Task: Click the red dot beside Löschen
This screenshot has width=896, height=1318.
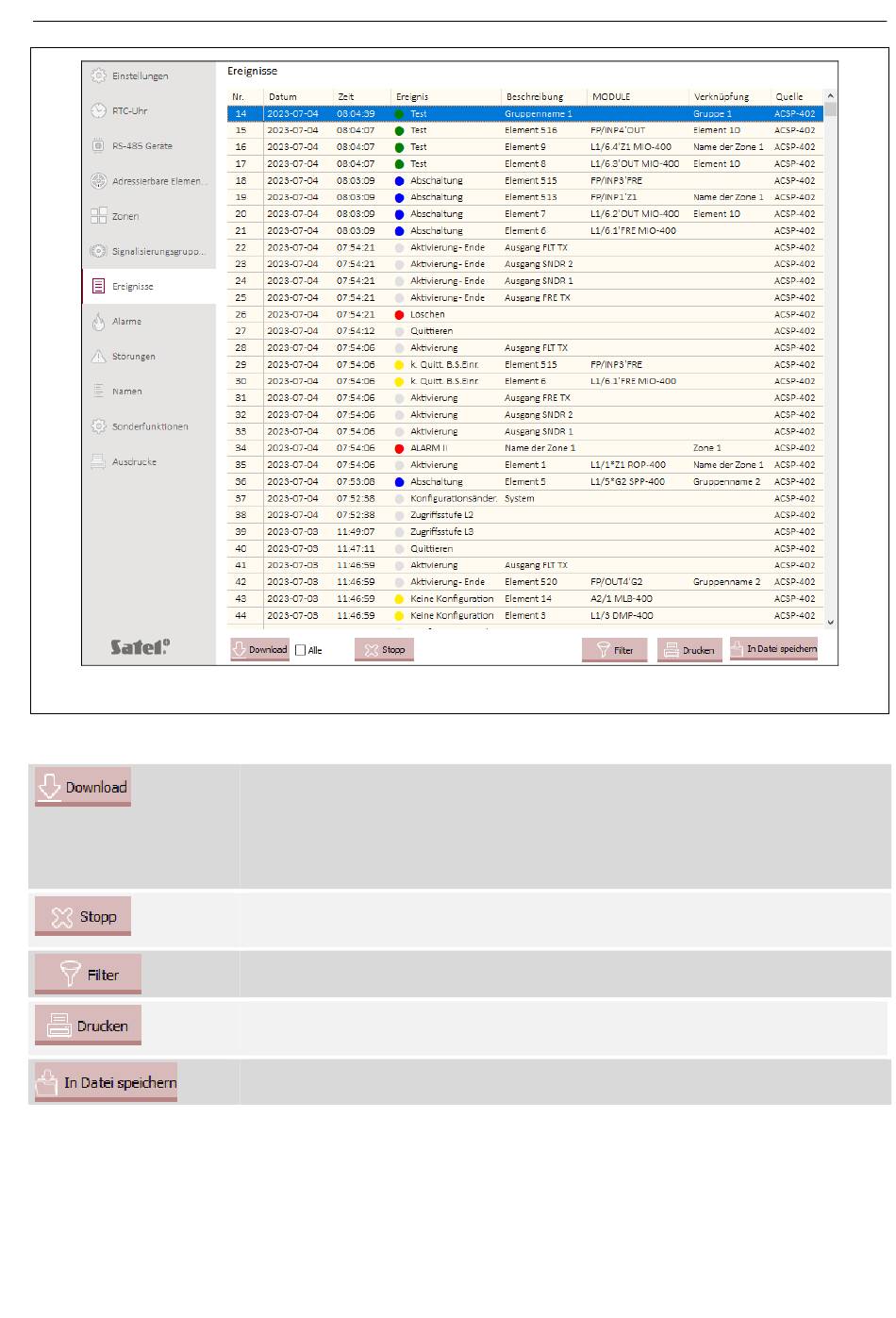Action: [x=399, y=314]
